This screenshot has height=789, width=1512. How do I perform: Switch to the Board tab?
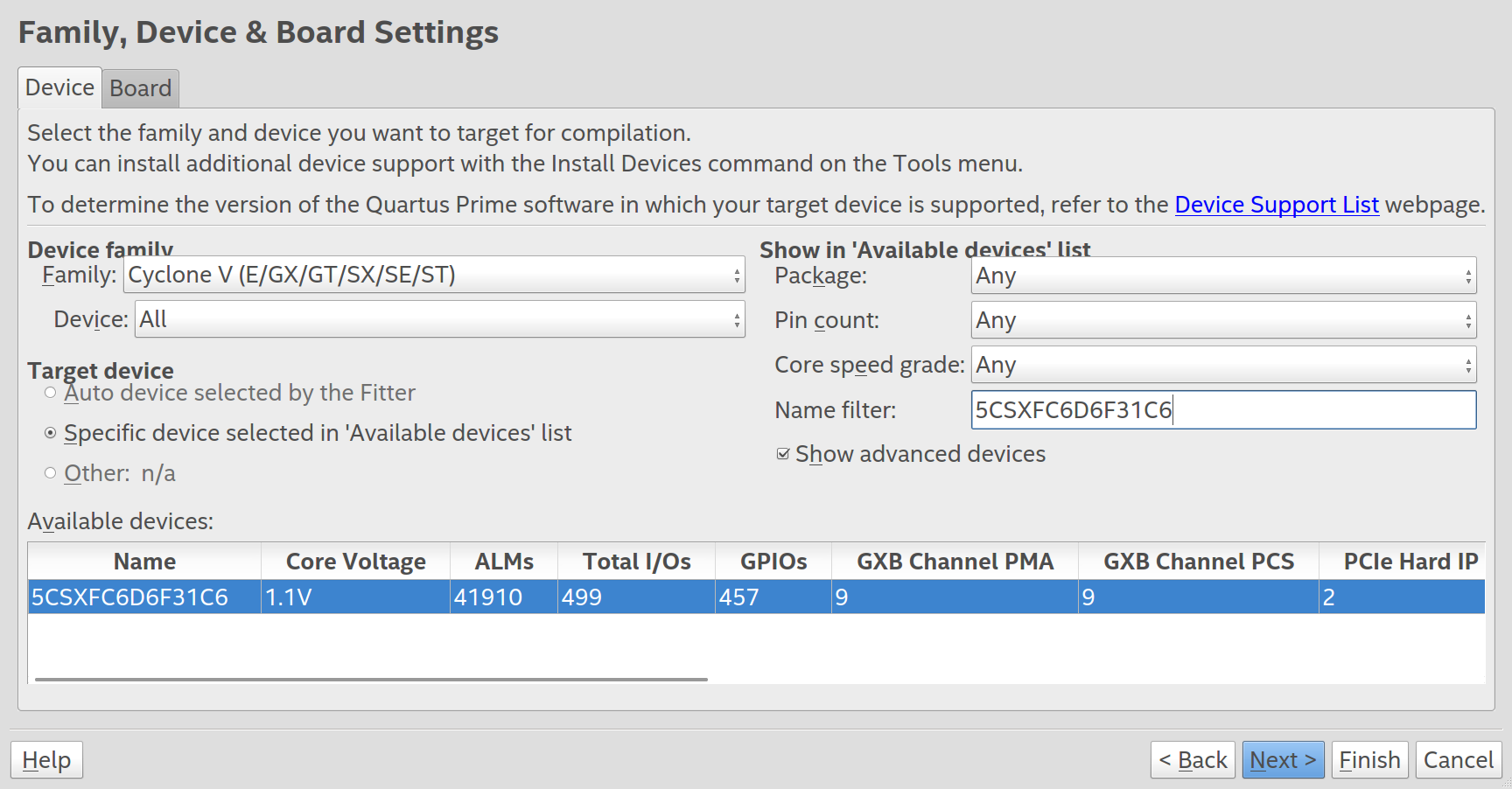pos(141,88)
